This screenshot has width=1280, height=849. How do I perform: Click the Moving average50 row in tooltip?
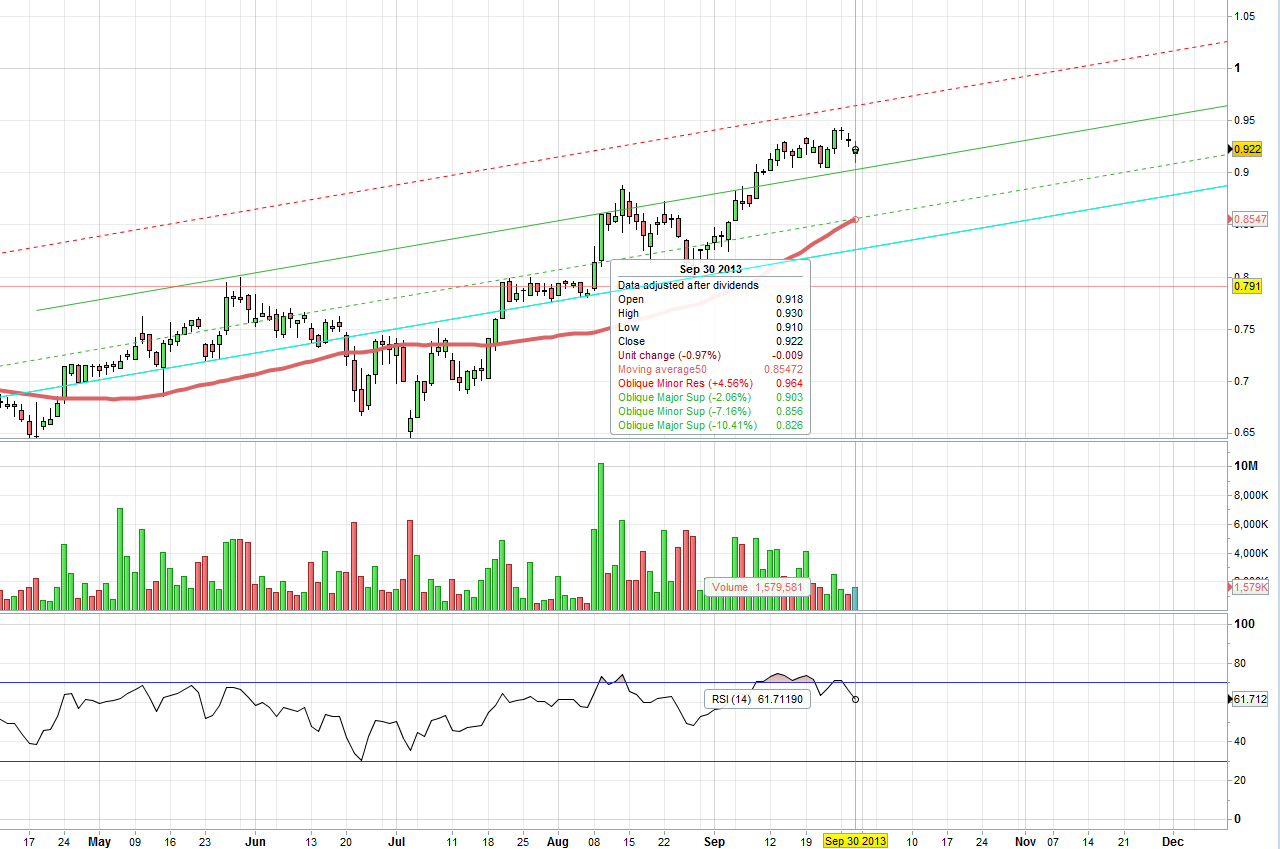click(x=710, y=369)
